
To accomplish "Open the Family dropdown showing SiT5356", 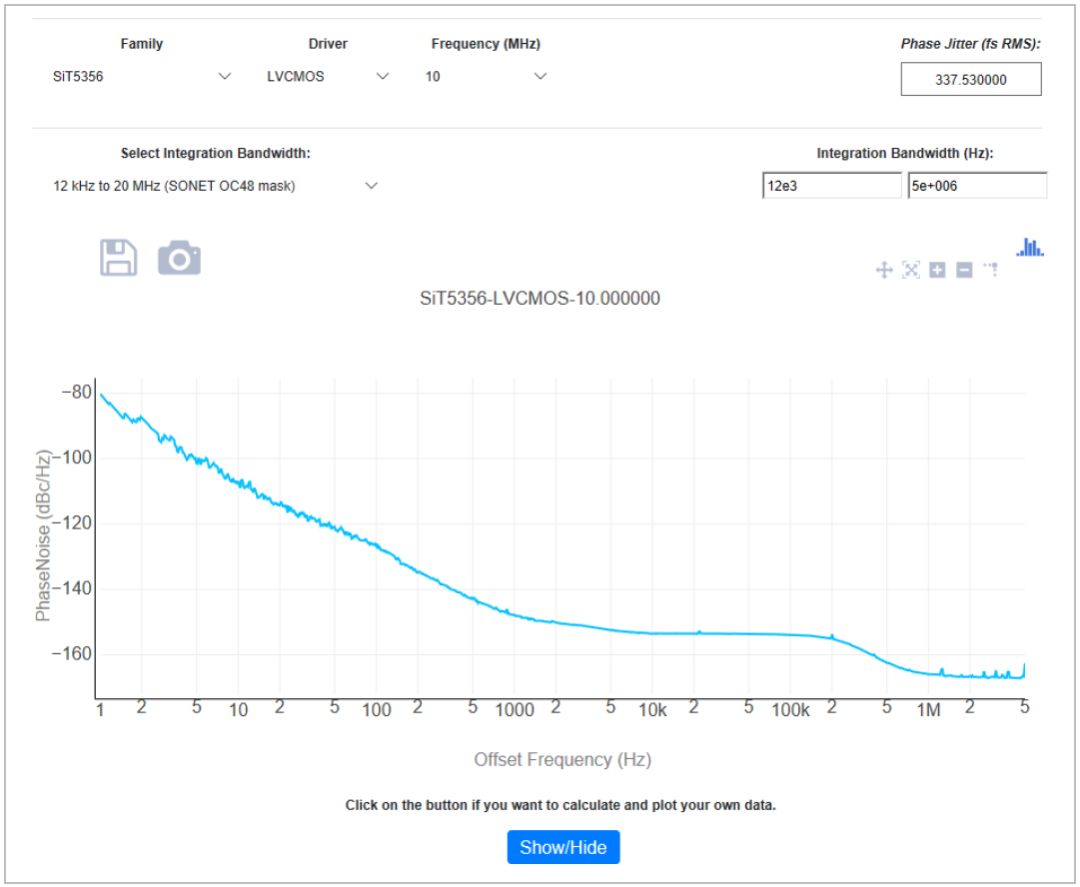I will [x=141, y=76].
